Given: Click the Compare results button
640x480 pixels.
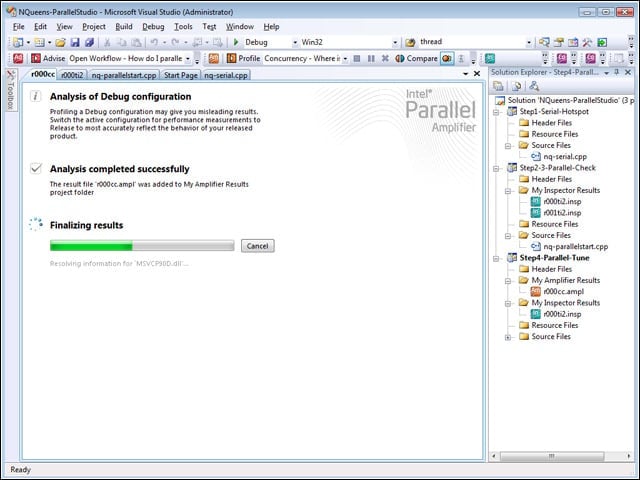Looking at the screenshot, I should pos(417,58).
